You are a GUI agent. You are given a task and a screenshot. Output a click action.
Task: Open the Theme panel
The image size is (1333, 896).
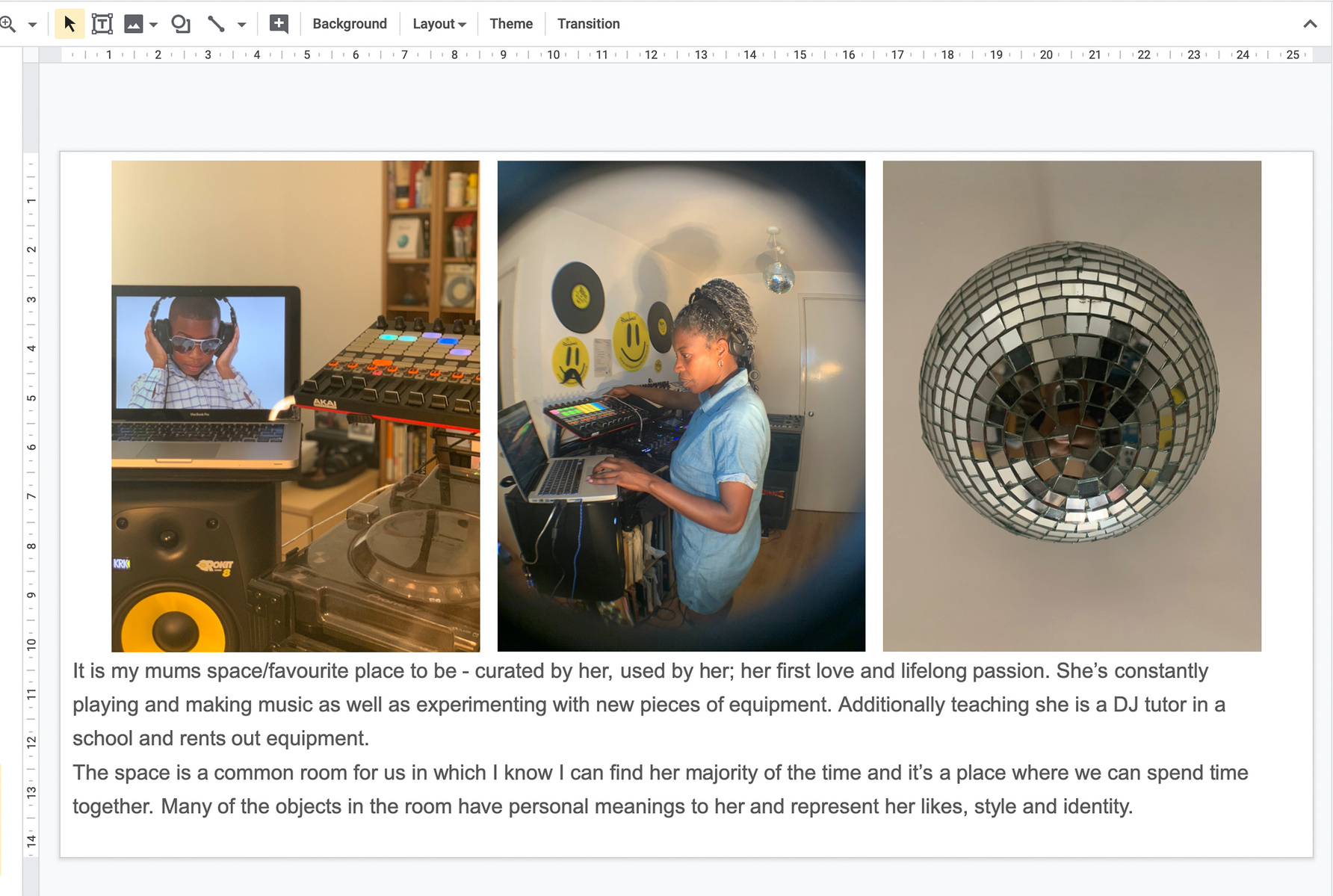pyautogui.click(x=511, y=24)
